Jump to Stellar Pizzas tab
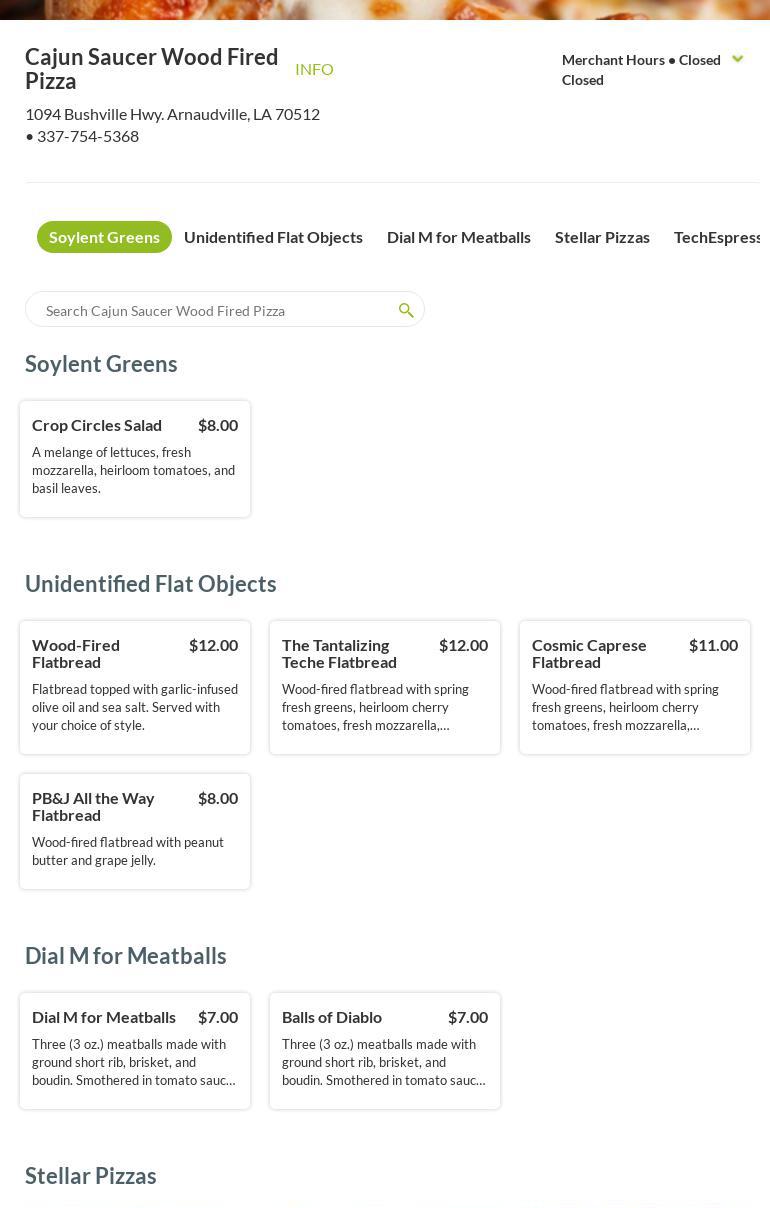Screen dimensions: 770x1208 click(602, 237)
